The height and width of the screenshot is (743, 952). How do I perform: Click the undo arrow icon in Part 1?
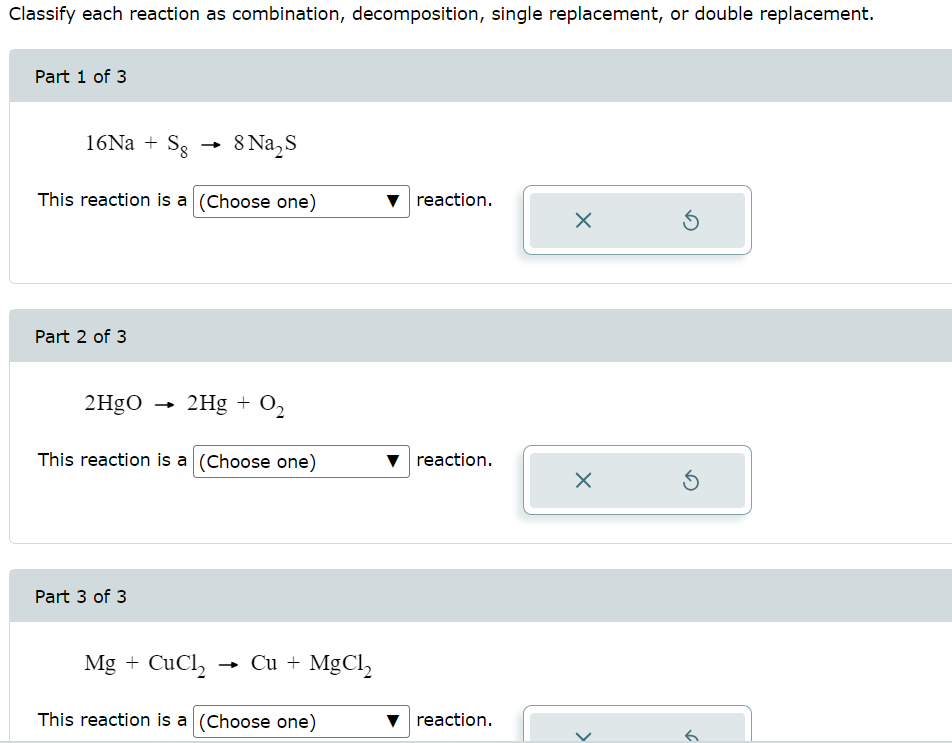pos(691,220)
